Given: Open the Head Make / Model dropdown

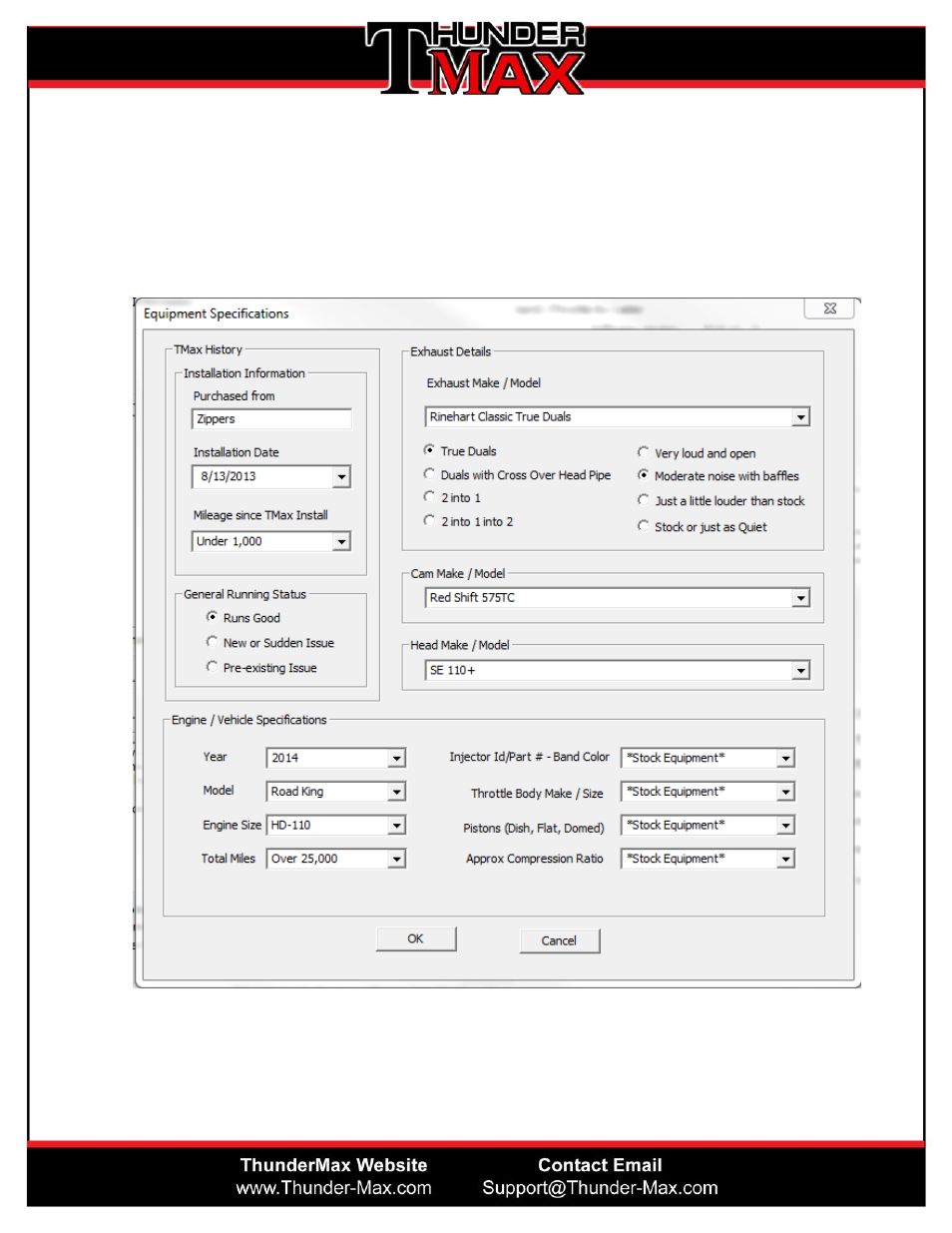Looking at the screenshot, I should [800, 671].
